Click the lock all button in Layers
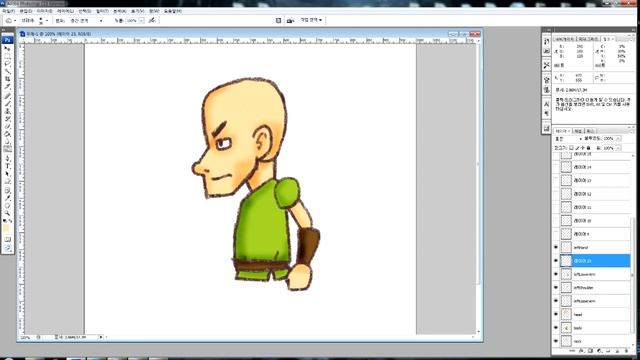Image resolution: width=640 pixels, height=360 pixels. click(588, 148)
